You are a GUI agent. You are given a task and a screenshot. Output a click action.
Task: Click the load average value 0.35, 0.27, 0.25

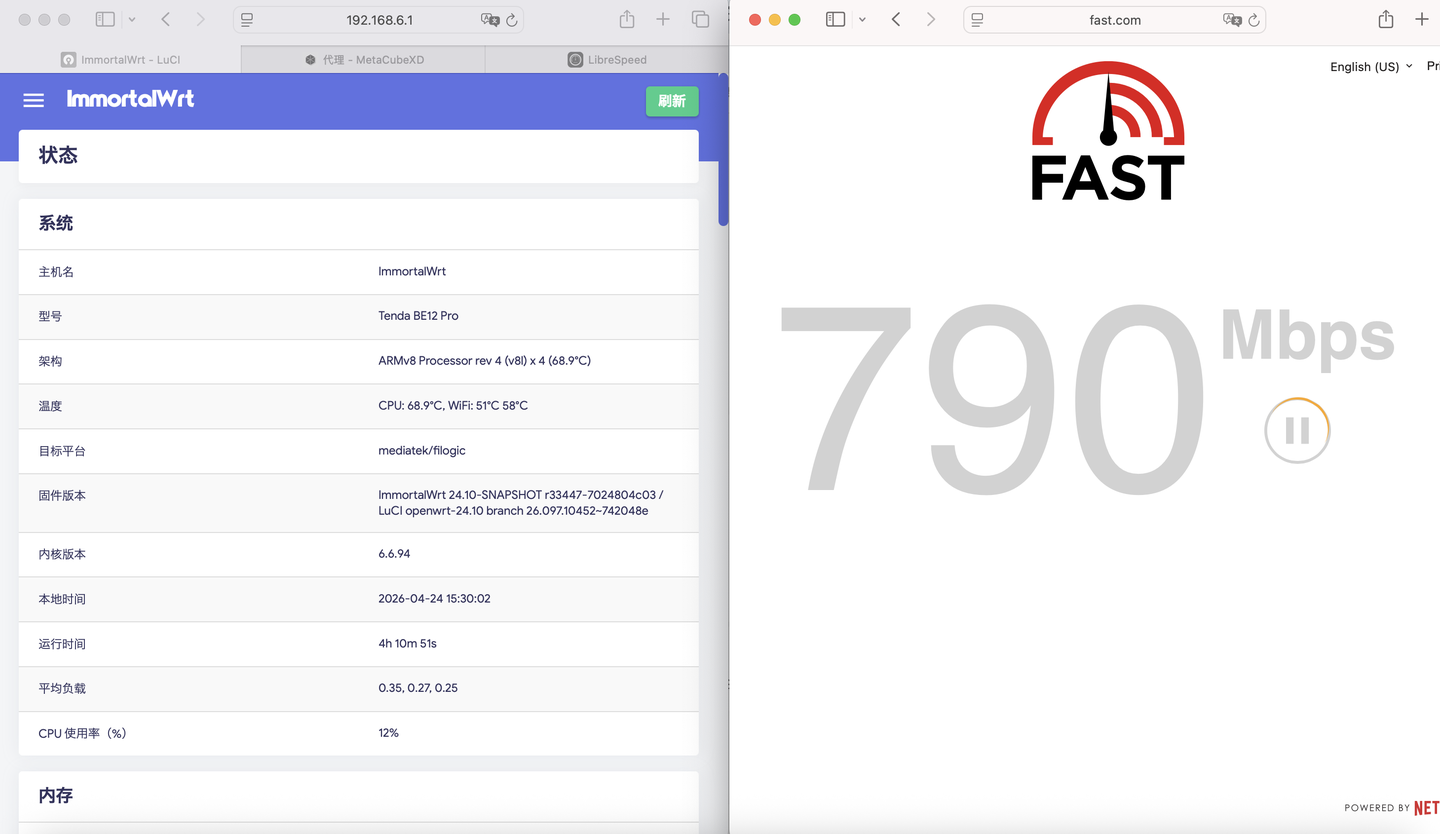418,688
